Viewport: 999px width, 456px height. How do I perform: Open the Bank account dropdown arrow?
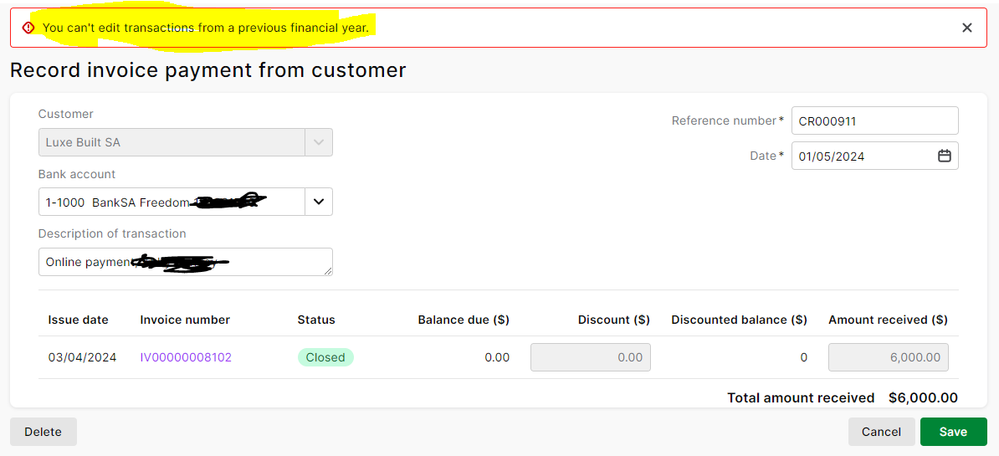coord(318,202)
